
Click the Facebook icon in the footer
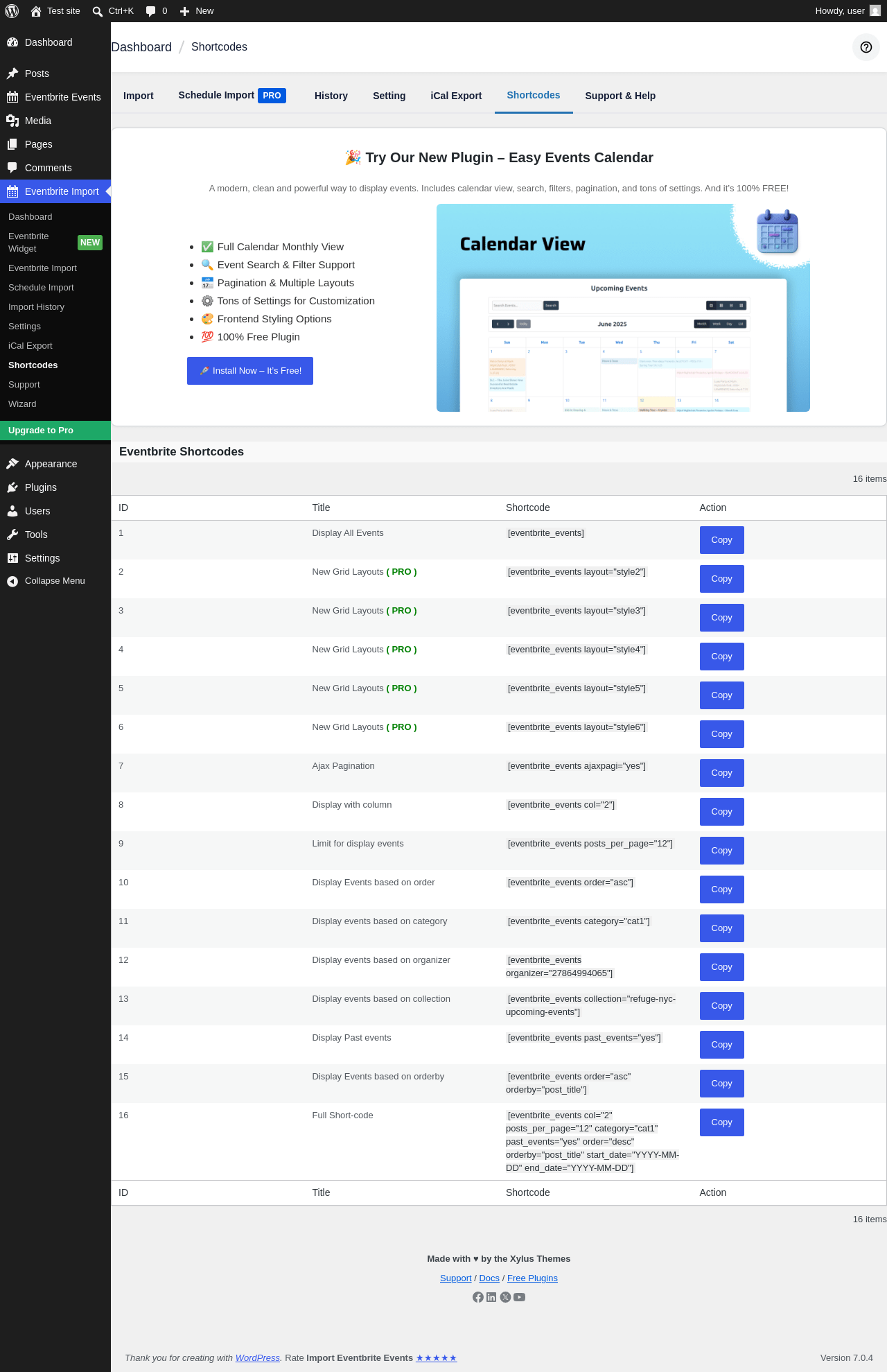pyautogui.click(x=478, y=1297)
